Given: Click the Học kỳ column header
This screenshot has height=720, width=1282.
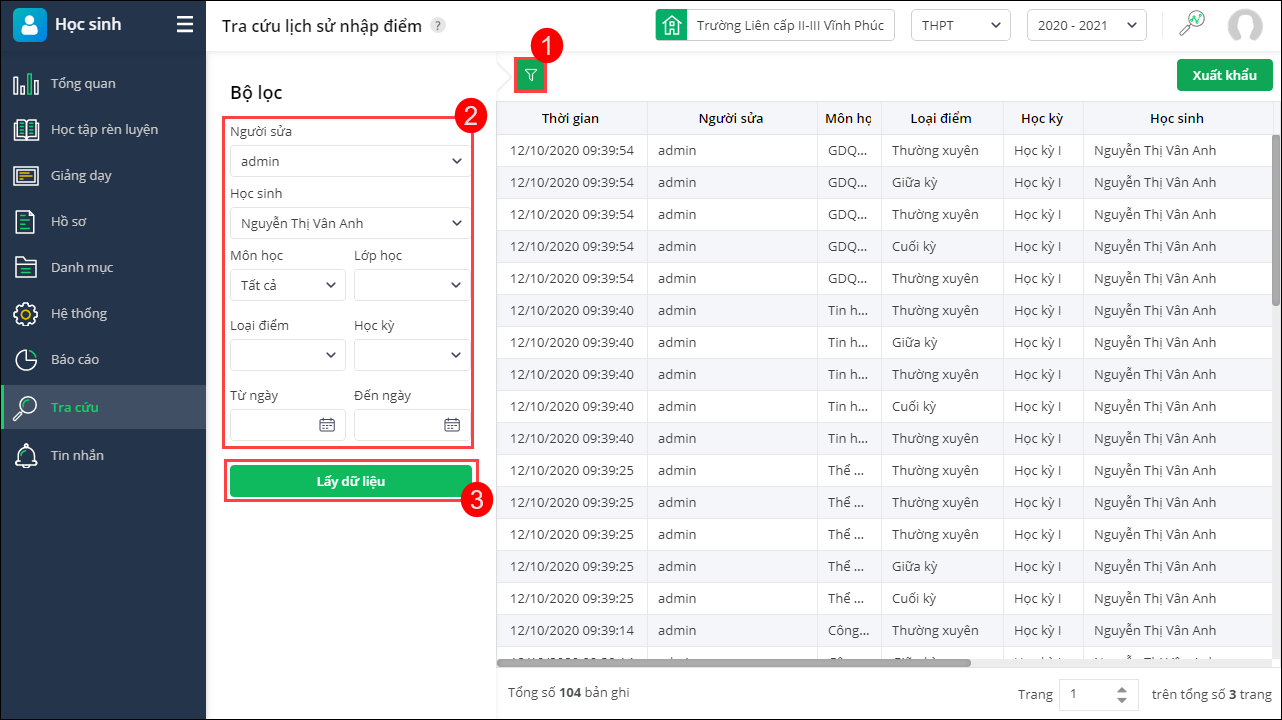Looking at the screenshot, I should pyautogui.click(x=1042, y=118).
